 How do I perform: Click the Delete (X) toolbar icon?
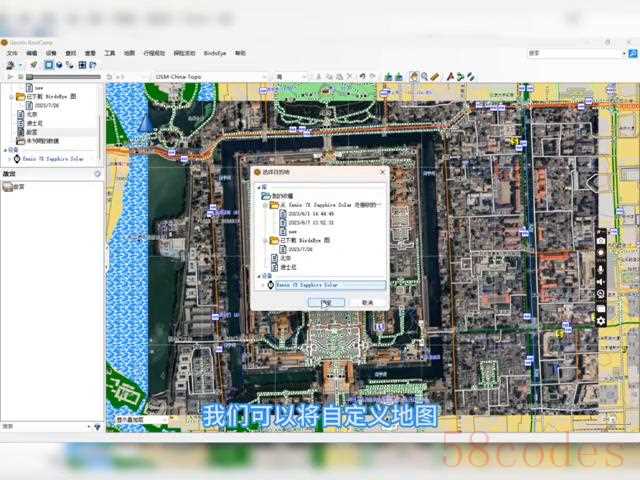click(349, 76)
